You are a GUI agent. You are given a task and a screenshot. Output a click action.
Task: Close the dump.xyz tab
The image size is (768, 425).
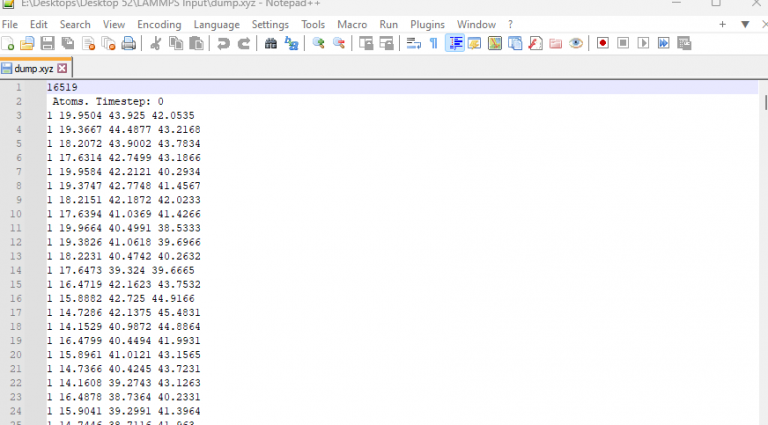coord(62,69)
